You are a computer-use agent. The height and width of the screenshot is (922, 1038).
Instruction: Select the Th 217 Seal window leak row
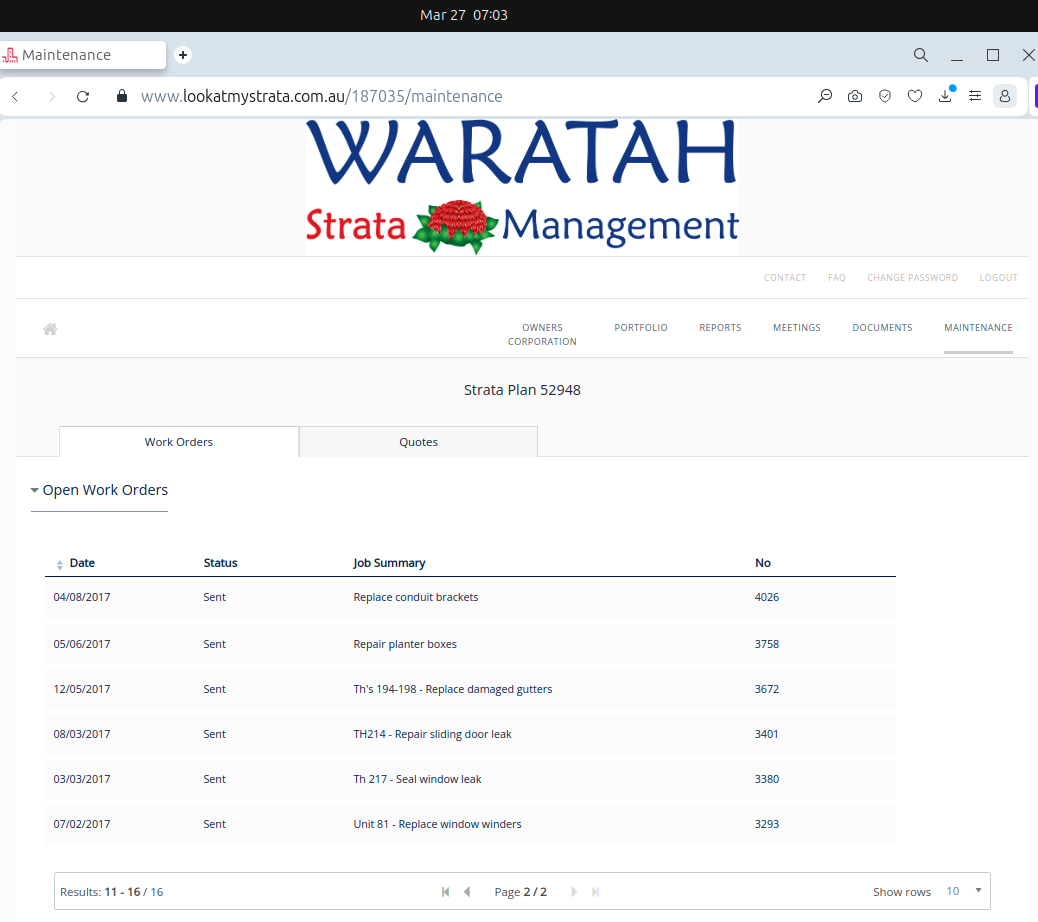[x=470, y=779]
